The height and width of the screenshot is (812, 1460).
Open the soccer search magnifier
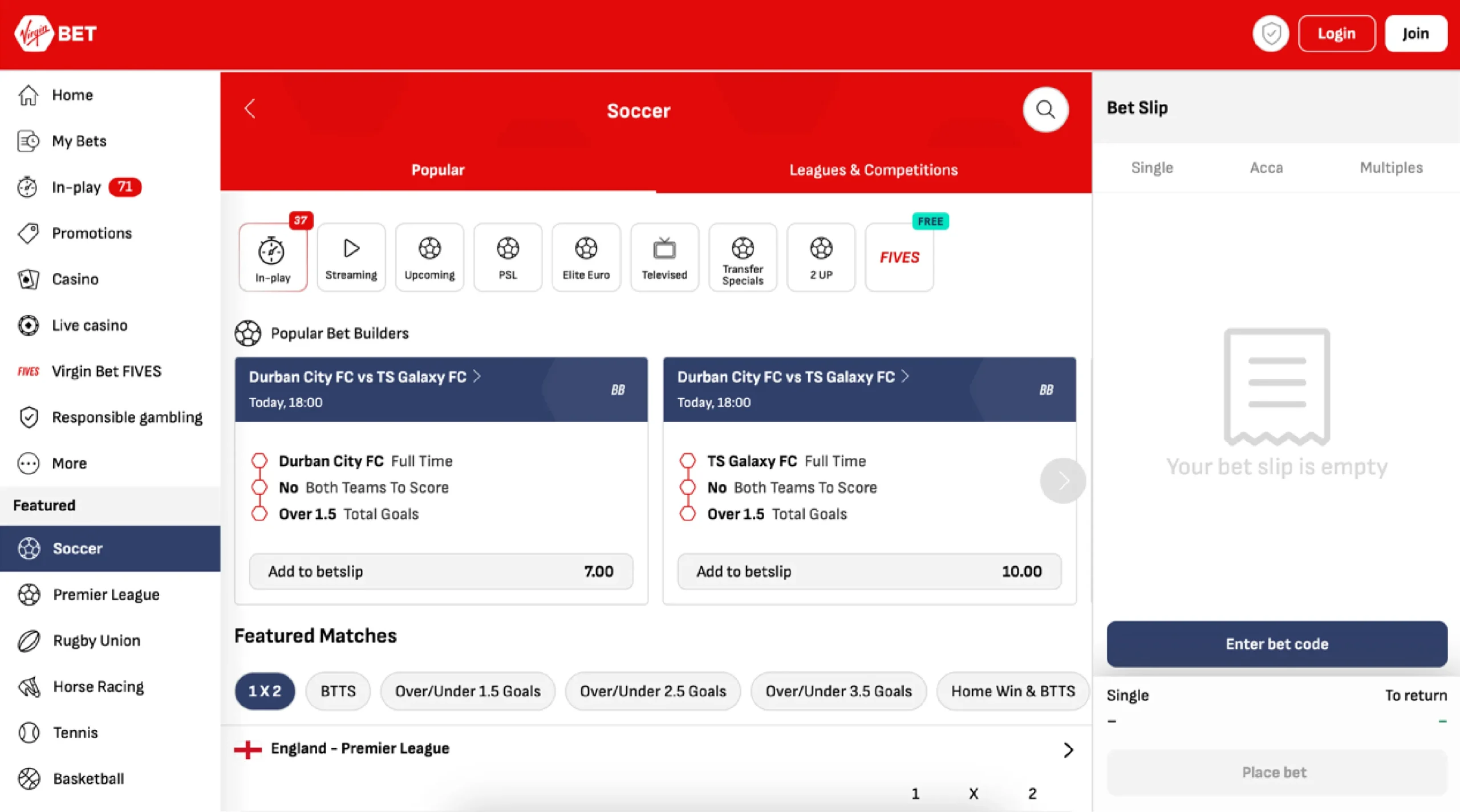pos(1045,109)
